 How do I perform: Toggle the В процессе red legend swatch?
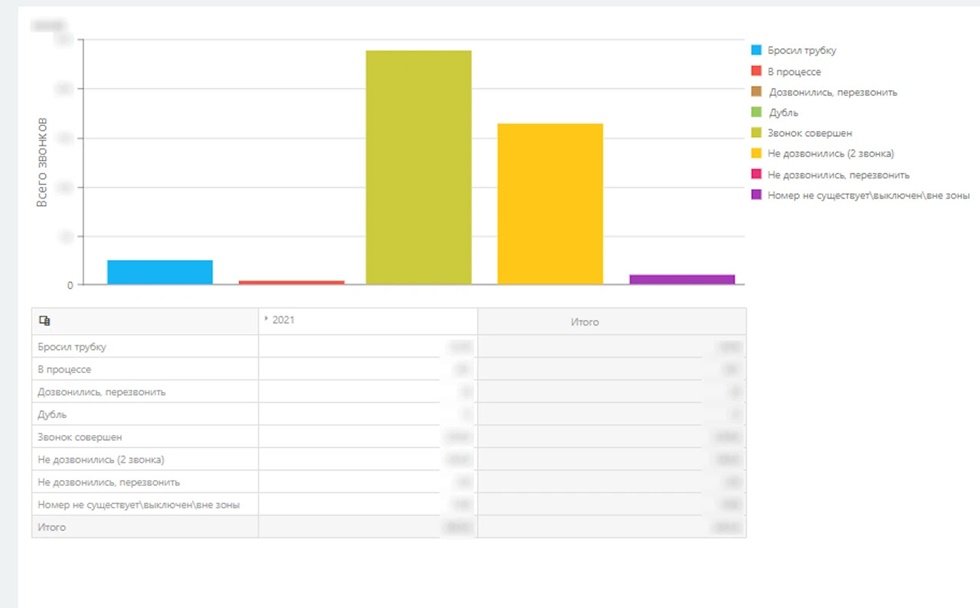coord(756,71)
